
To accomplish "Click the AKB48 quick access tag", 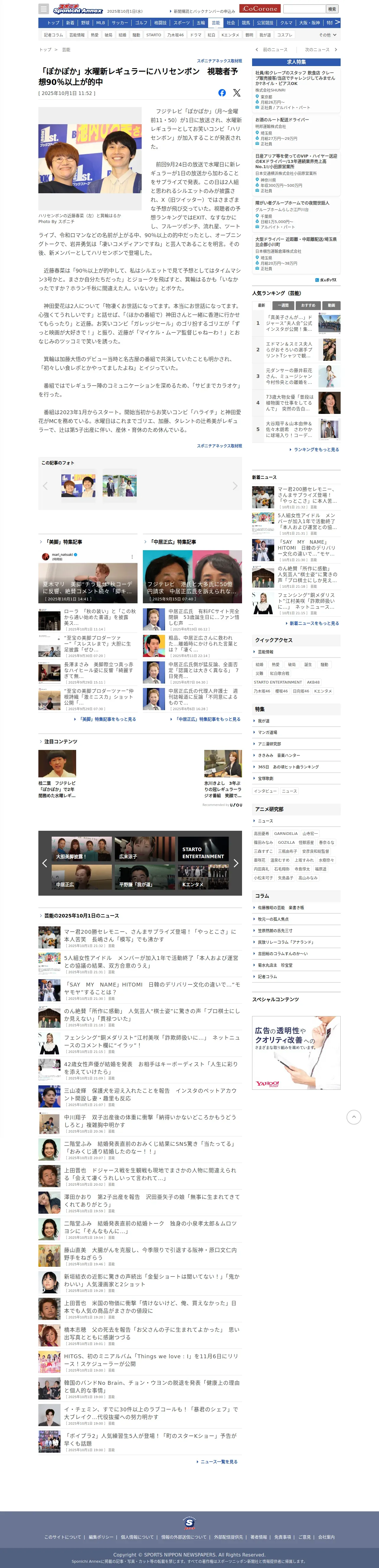I will (x=313, y=682).
